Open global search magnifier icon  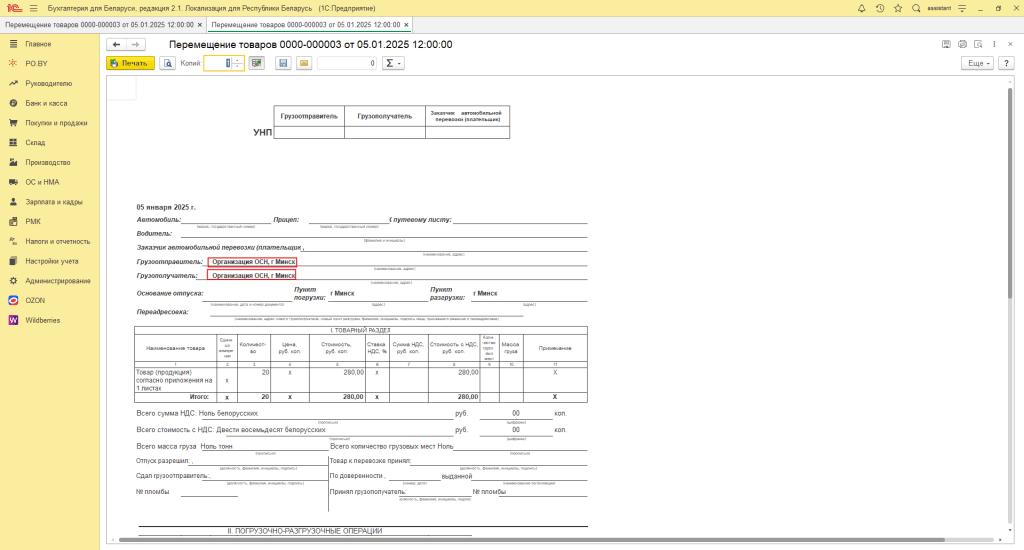pos(916,8)
